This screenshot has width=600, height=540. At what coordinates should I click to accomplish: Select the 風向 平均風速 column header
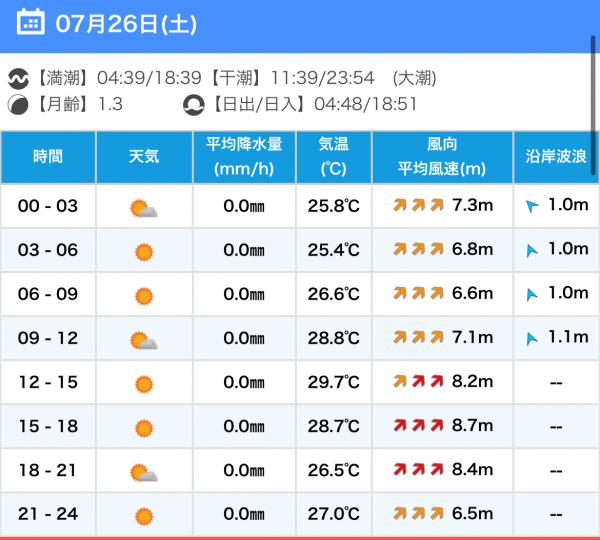[x=442, y=157]
